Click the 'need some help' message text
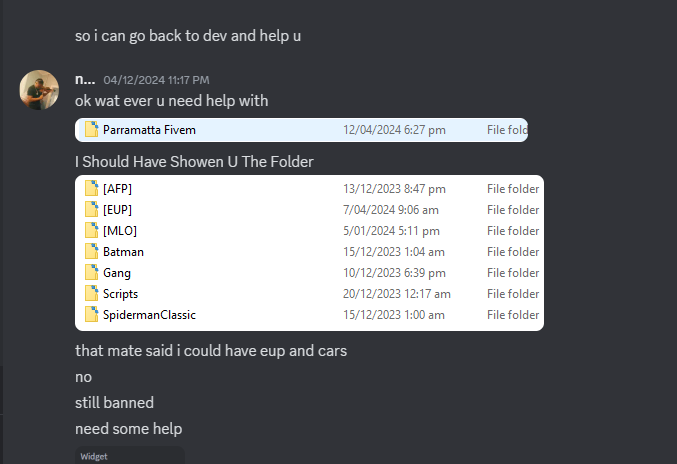The width and height of the screenshot is (677, 464). (x=128, y=429)
